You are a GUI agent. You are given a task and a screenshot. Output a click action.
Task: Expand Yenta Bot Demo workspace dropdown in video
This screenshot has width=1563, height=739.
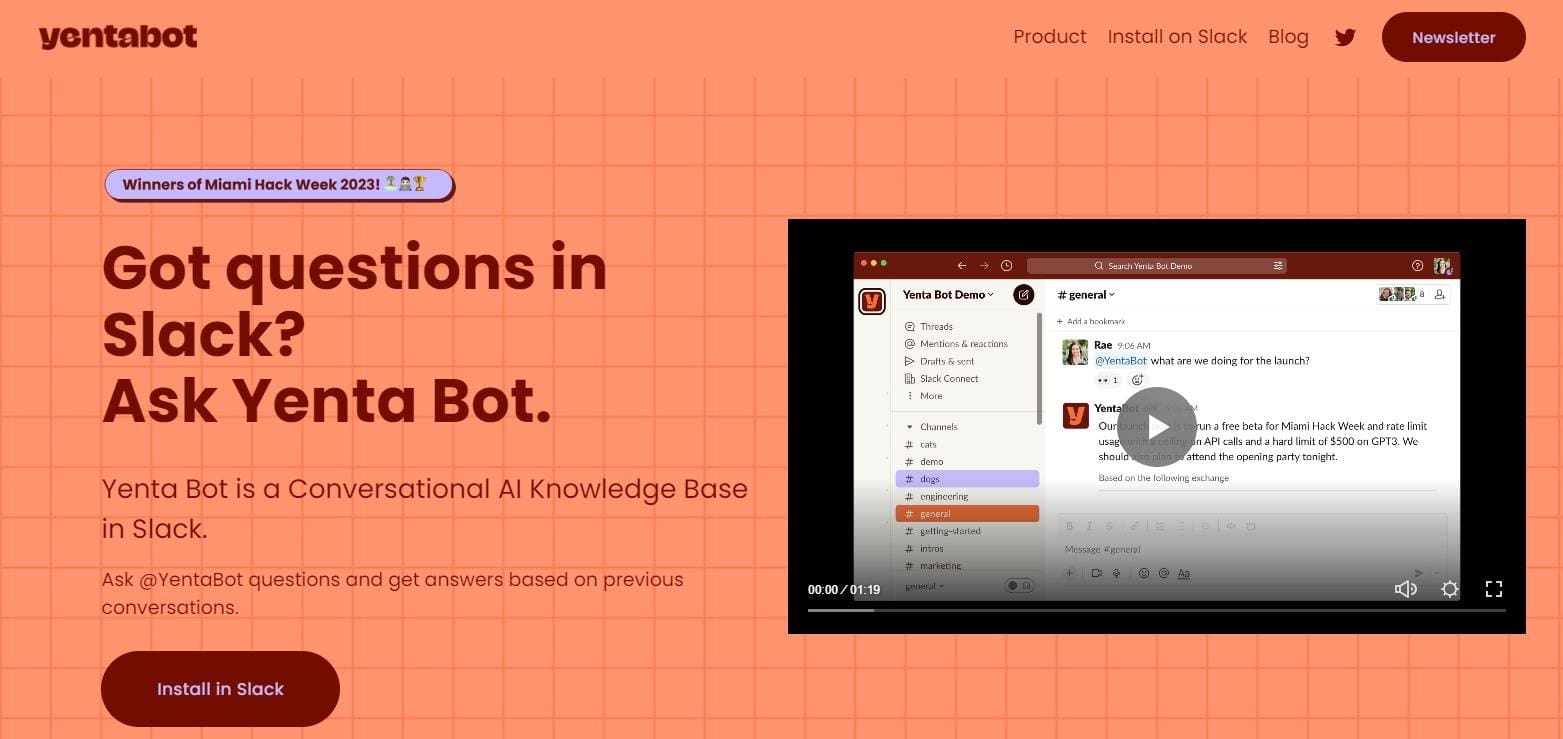948,294
